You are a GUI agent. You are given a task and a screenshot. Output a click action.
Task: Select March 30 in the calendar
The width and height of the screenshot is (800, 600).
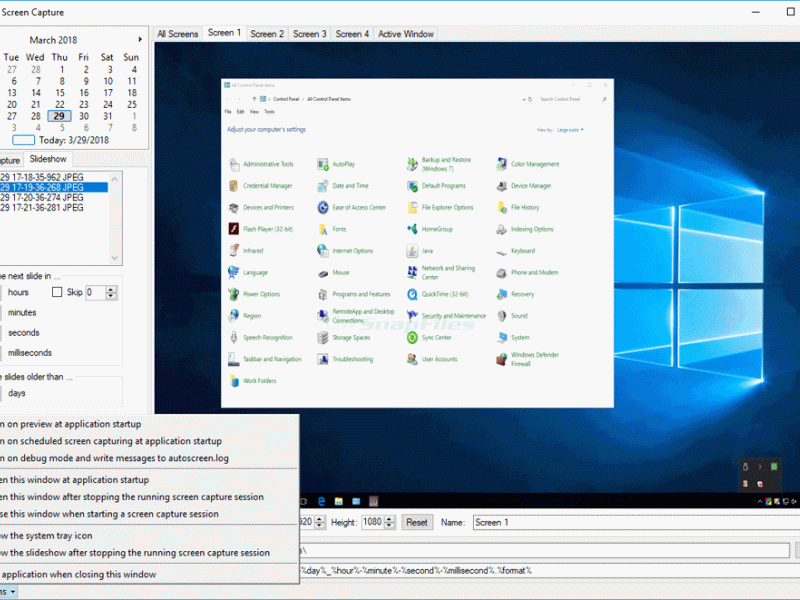click(84, 116)
